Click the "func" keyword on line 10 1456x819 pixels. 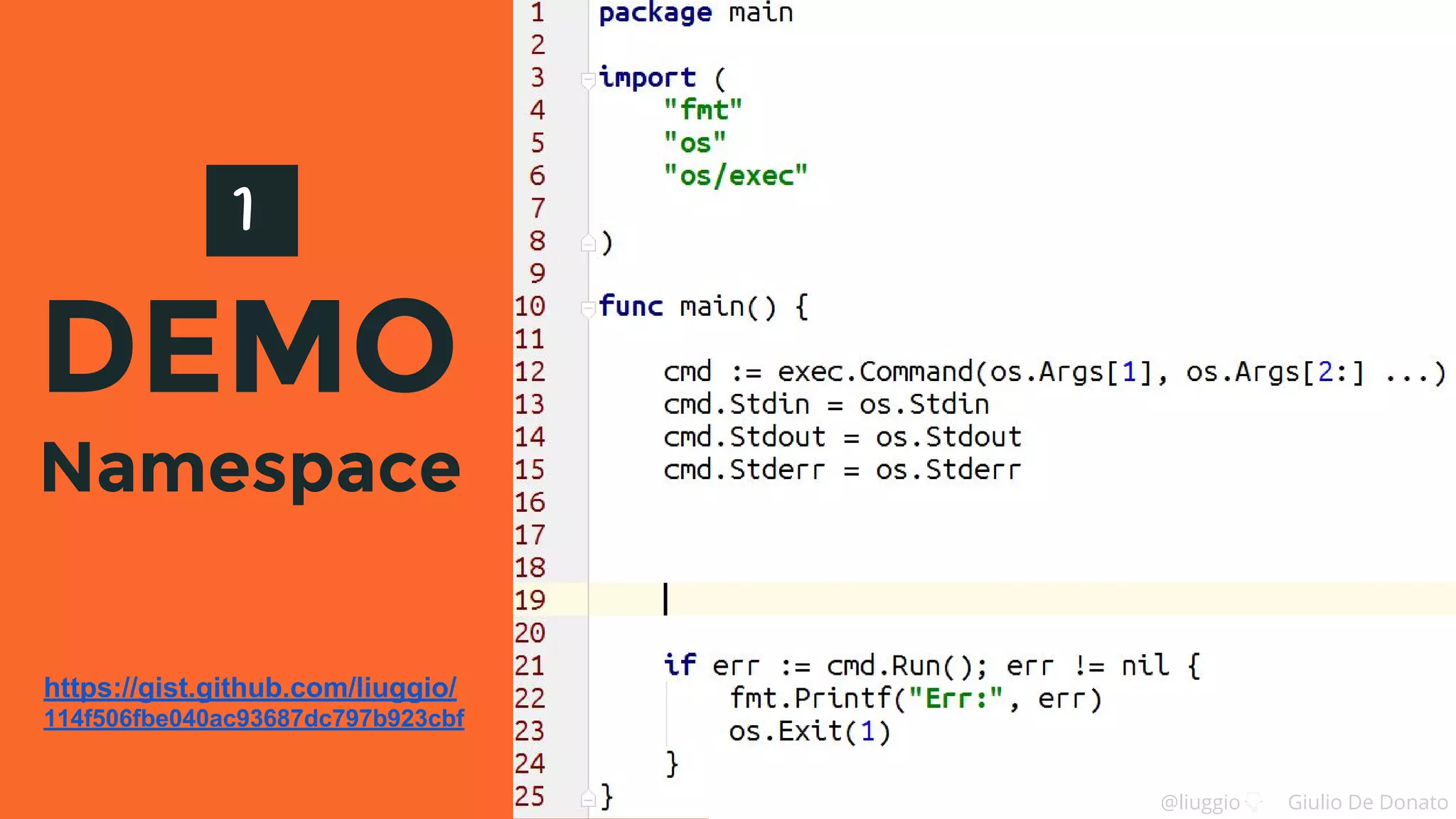coord(631,306)
